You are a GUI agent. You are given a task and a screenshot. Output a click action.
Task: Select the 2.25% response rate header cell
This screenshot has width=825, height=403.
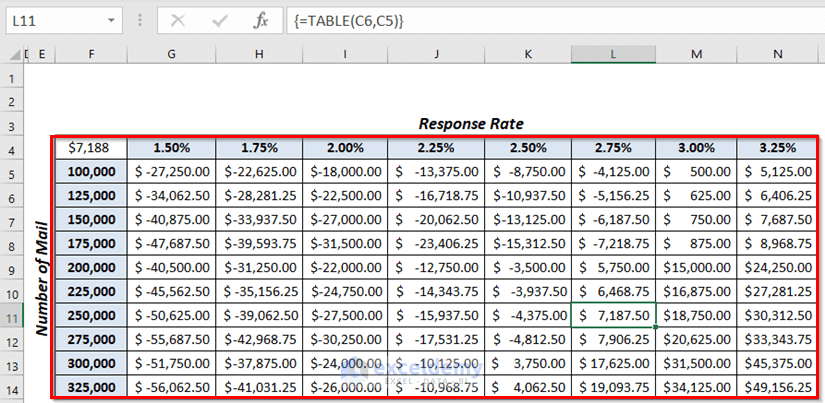[x=436, y=148]
